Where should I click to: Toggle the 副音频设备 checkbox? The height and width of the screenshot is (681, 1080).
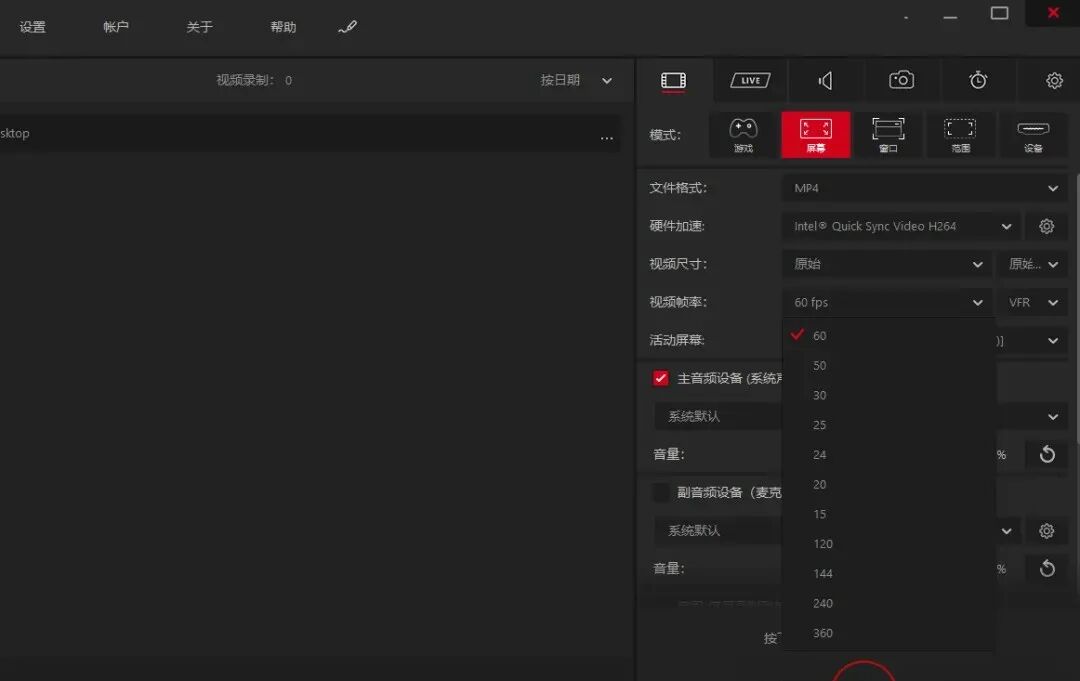(661, 492)
